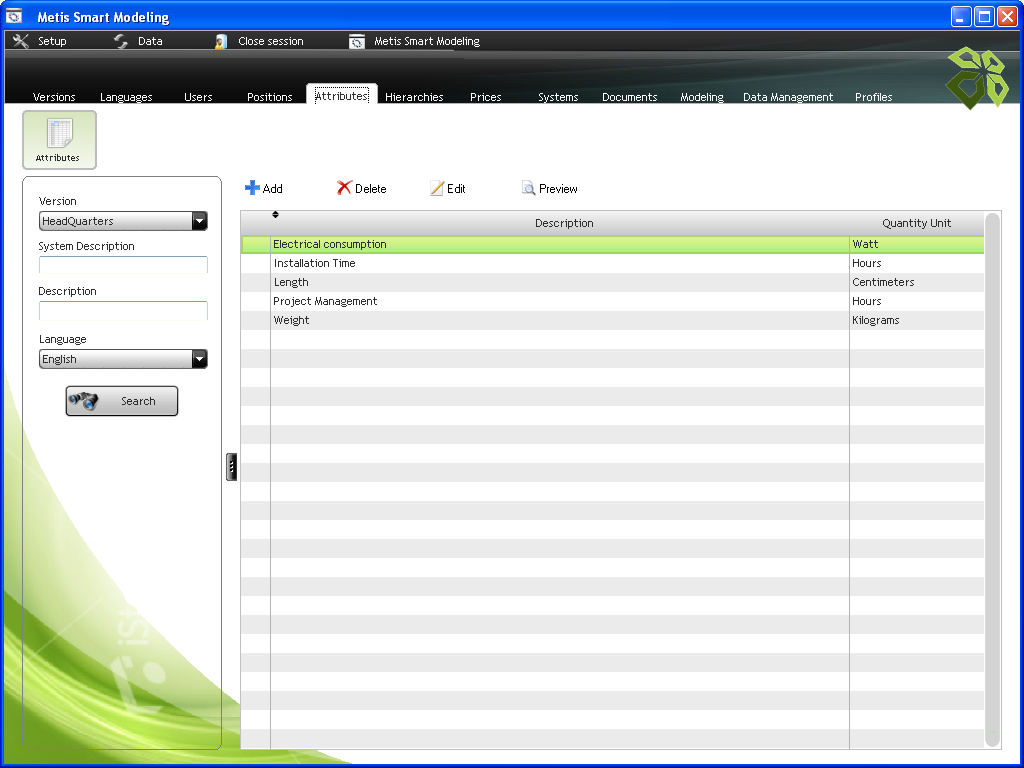Screen dimensions: 1024x768
Task: Open the Version HeadQuarters dropdown
Action: pos(199,221)
